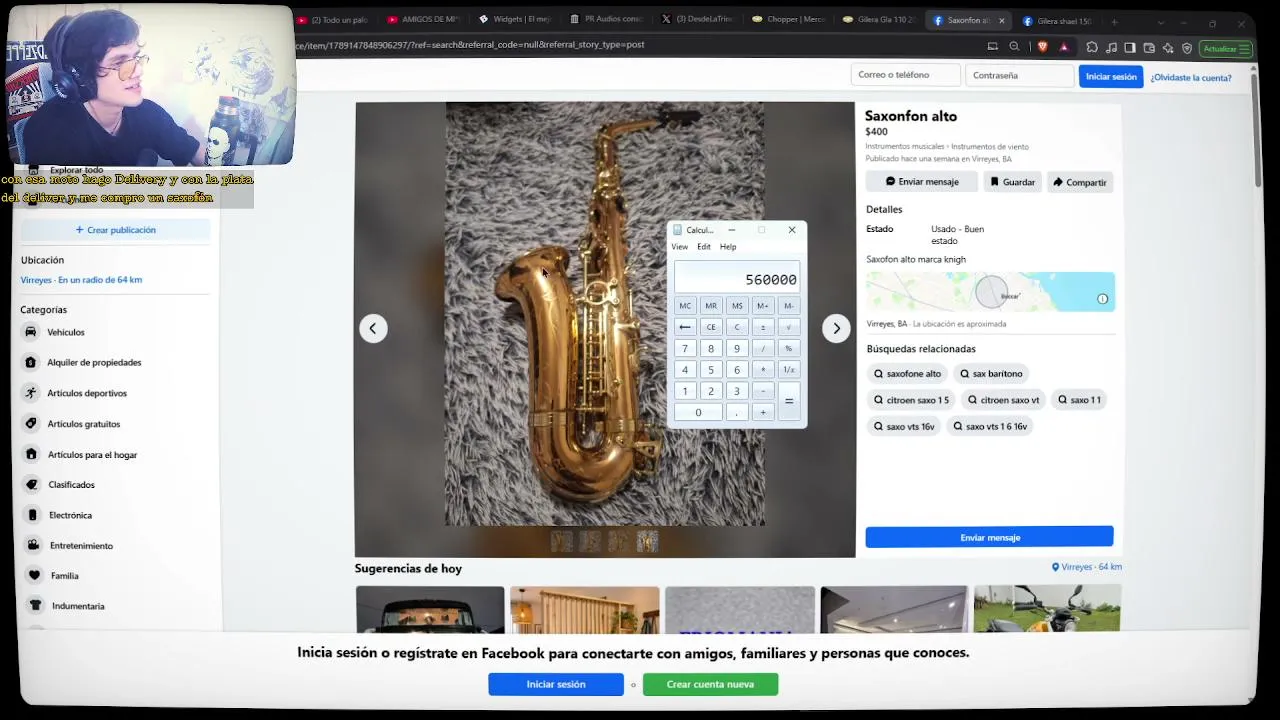
Task: Click the Calculator plus-minus sign key
Action: click(x=762, y=327)
